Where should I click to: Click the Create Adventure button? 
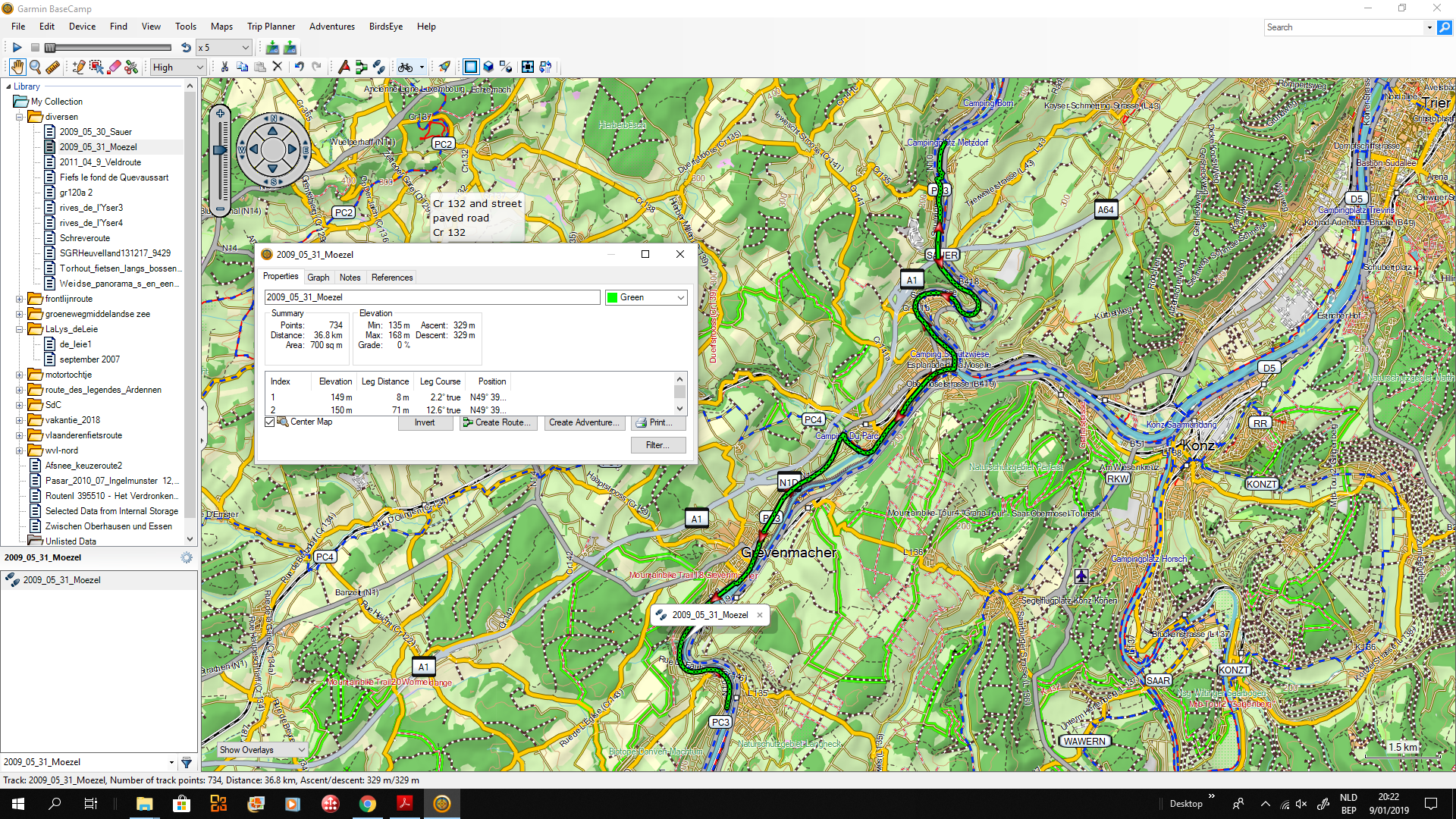[x=585, y=423]
